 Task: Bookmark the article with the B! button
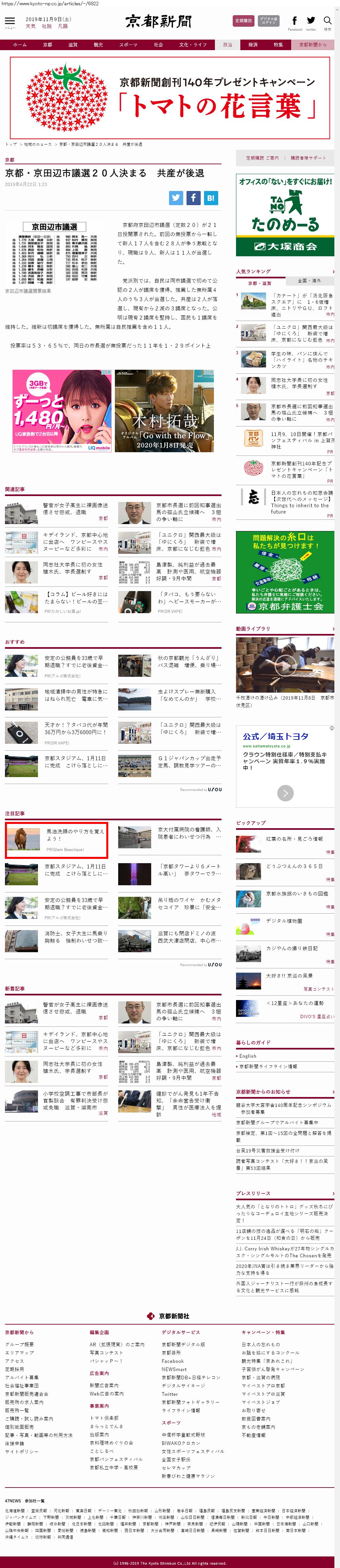(210, 198)
